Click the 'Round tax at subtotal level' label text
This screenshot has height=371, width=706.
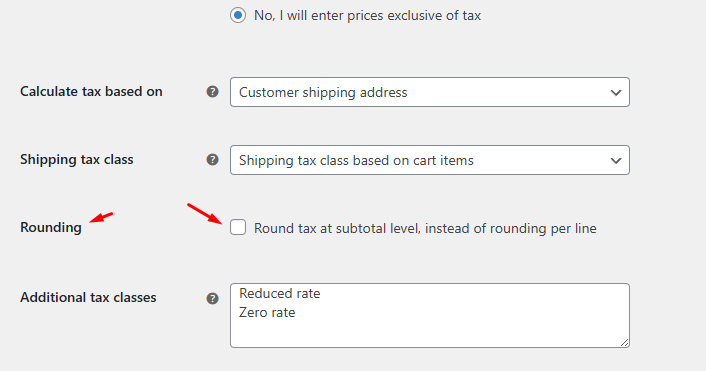pos(425,228)
